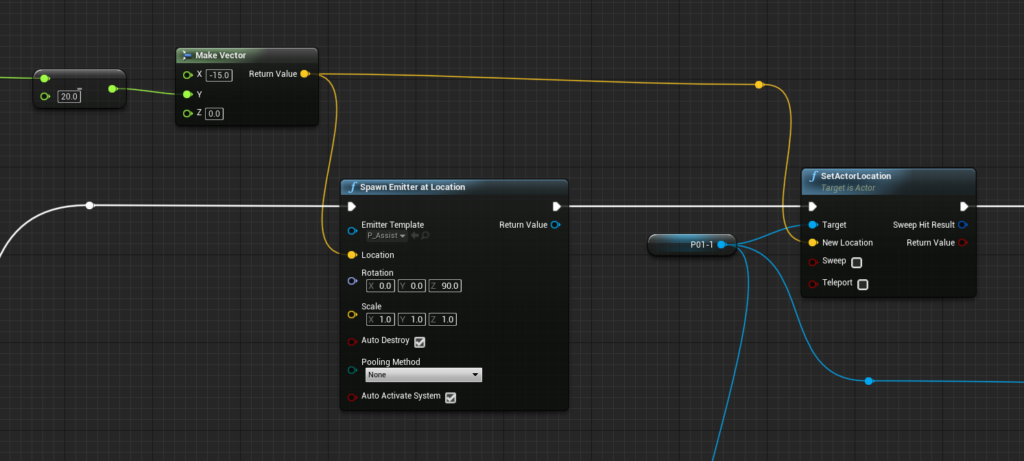Select the Make Vector node title
This screenshot has width=1024, height=461.
click(221, 56)
